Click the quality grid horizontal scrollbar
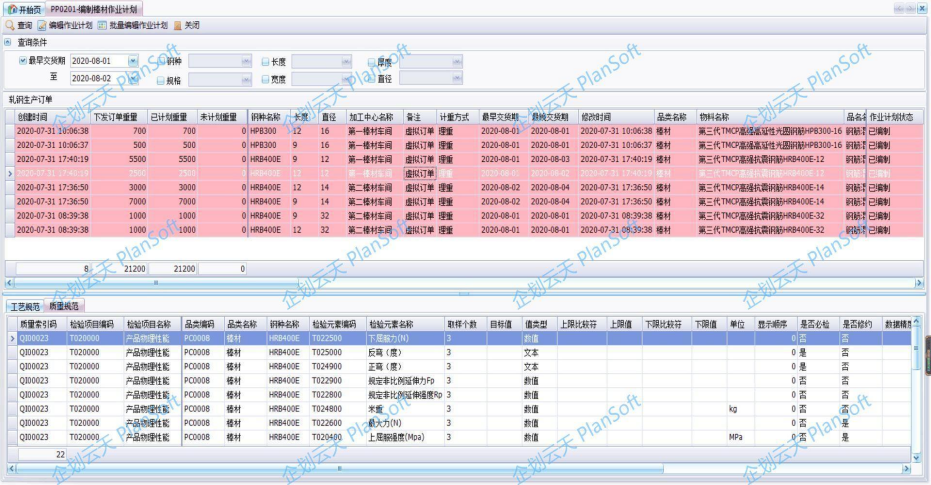 coord(340,468)
